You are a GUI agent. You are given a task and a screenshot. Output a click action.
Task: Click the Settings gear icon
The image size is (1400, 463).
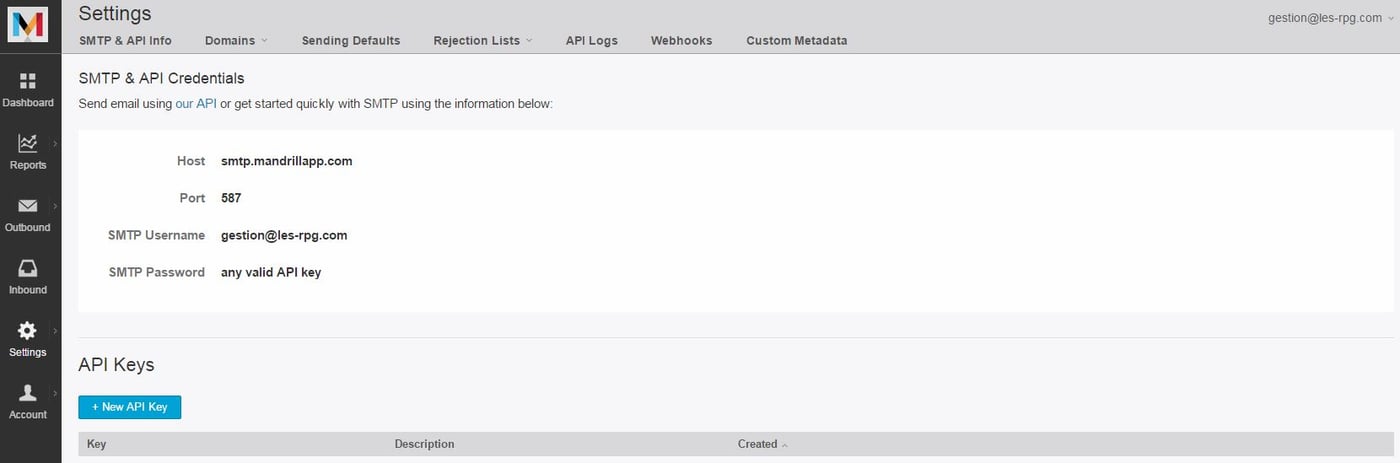[28, 331]
